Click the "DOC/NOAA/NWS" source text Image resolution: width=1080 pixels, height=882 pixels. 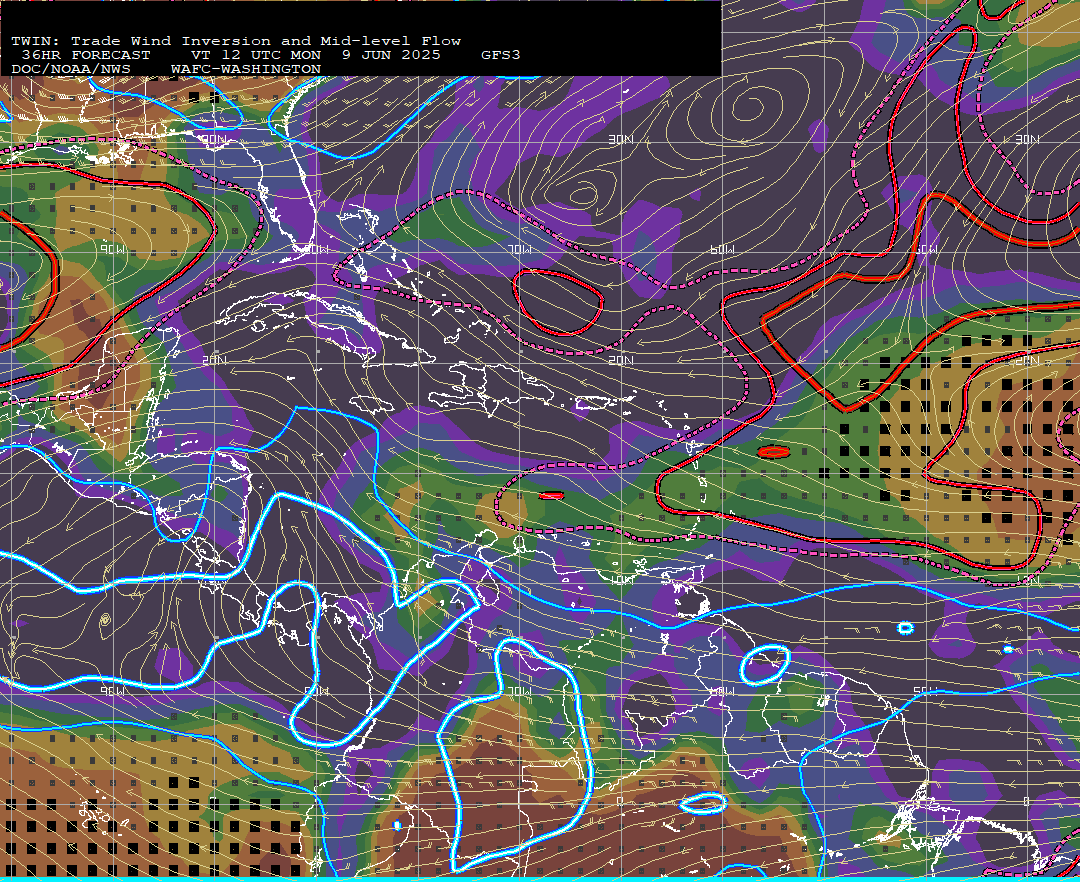coord(70,70)
